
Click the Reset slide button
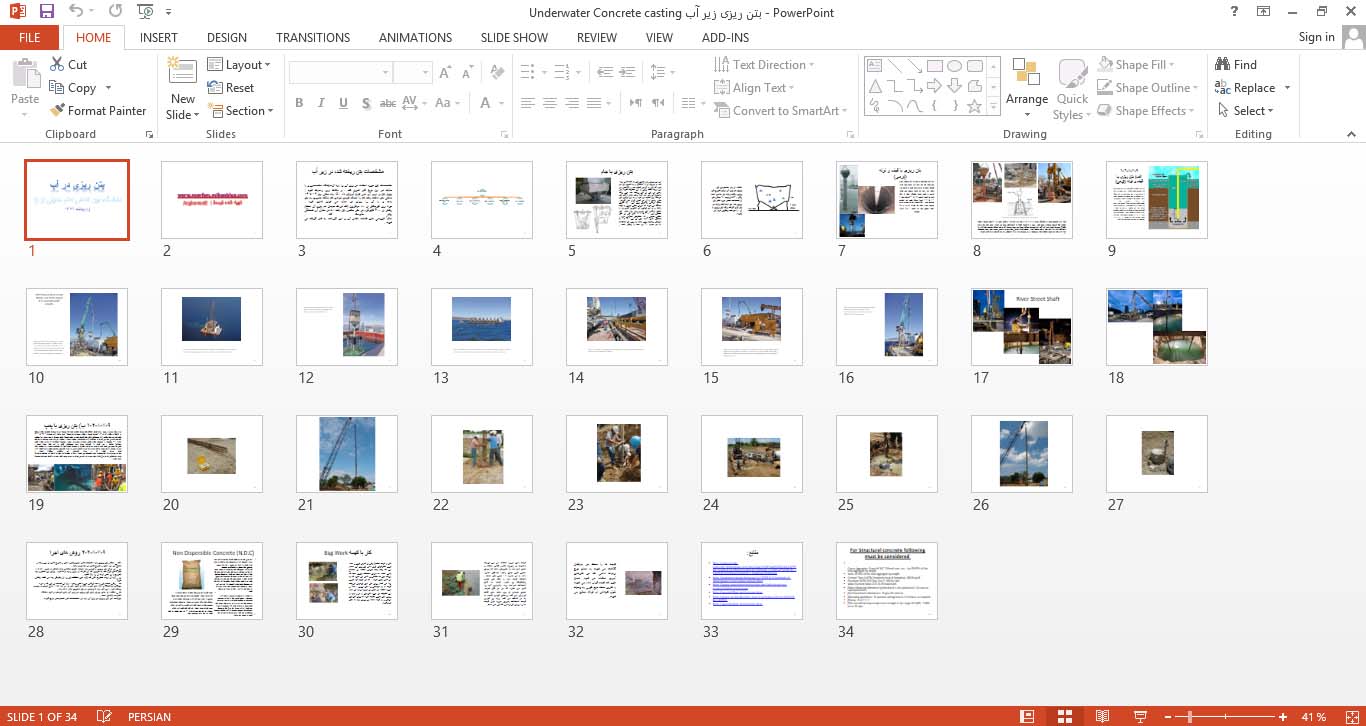(x=231, y=88)
